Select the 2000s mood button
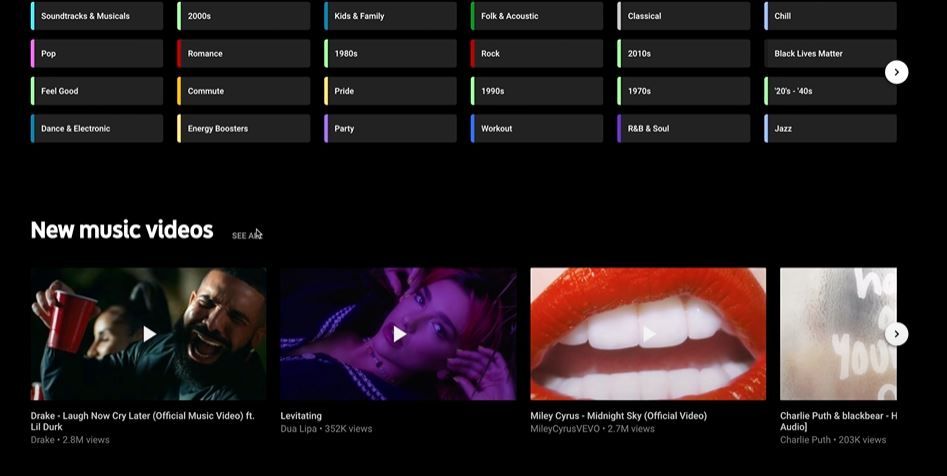 tap(244, 16)
